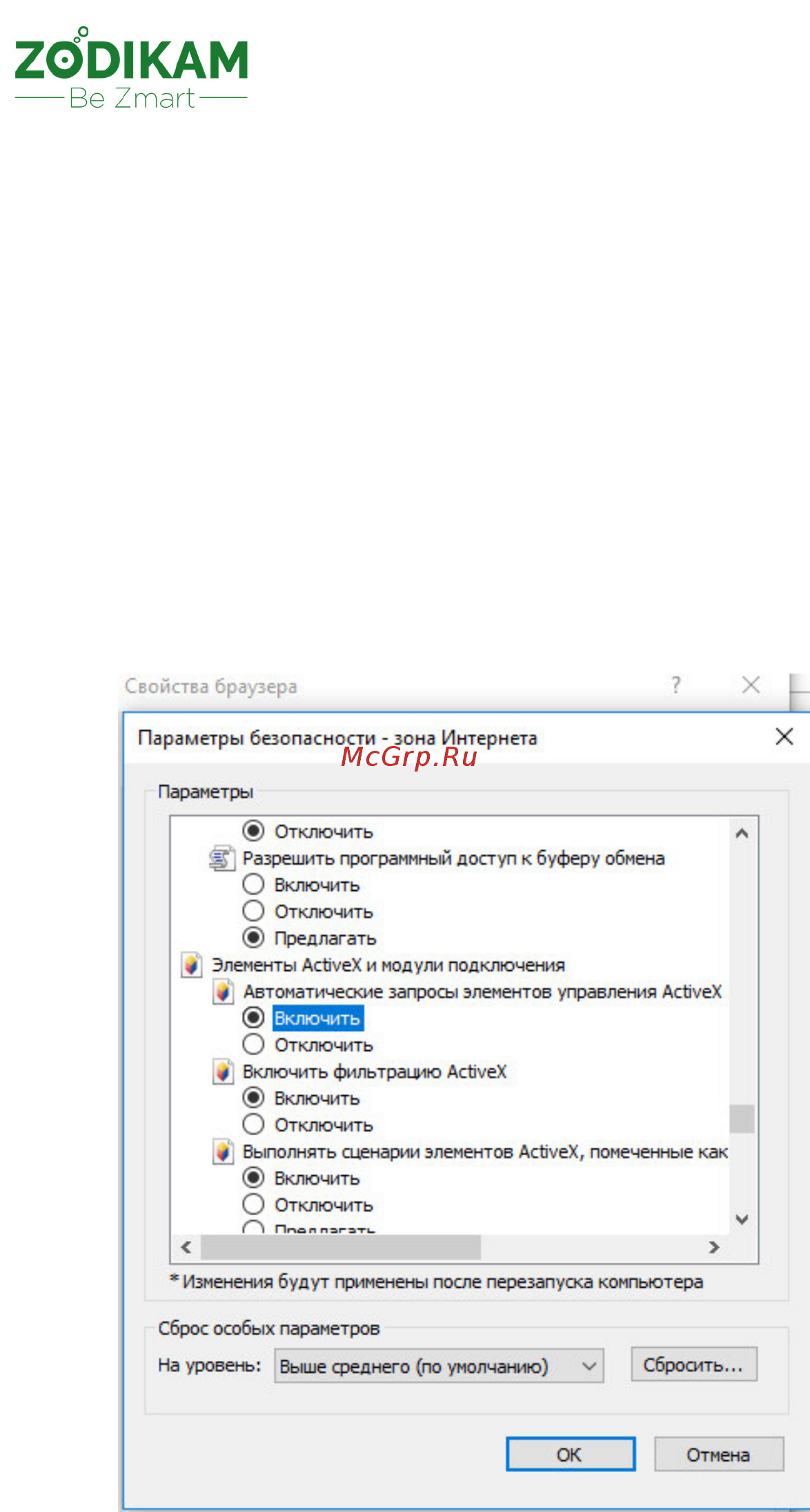Select Предлагать for clipboard access

point(253,938)
